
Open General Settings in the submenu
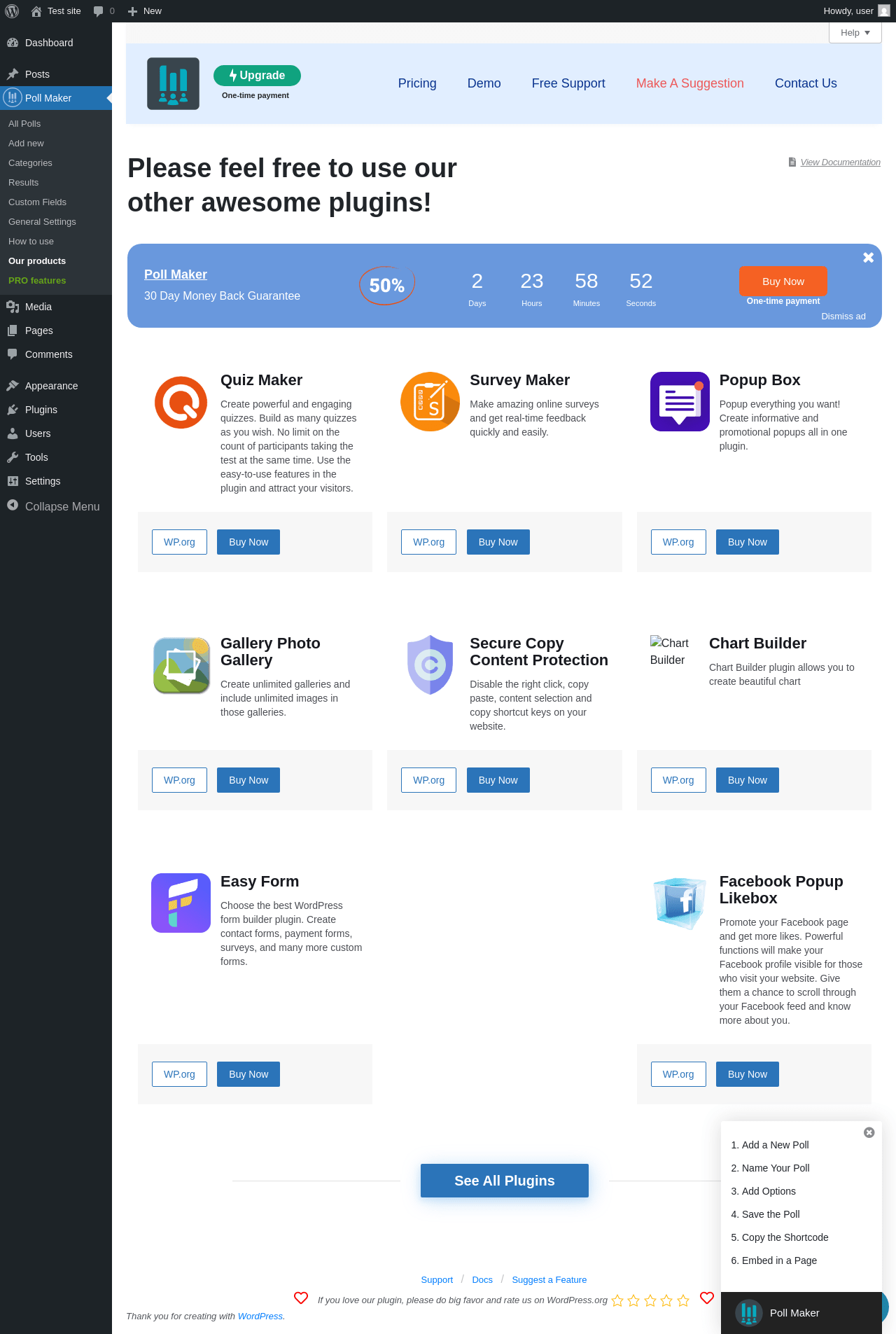[x=42, y=222]
